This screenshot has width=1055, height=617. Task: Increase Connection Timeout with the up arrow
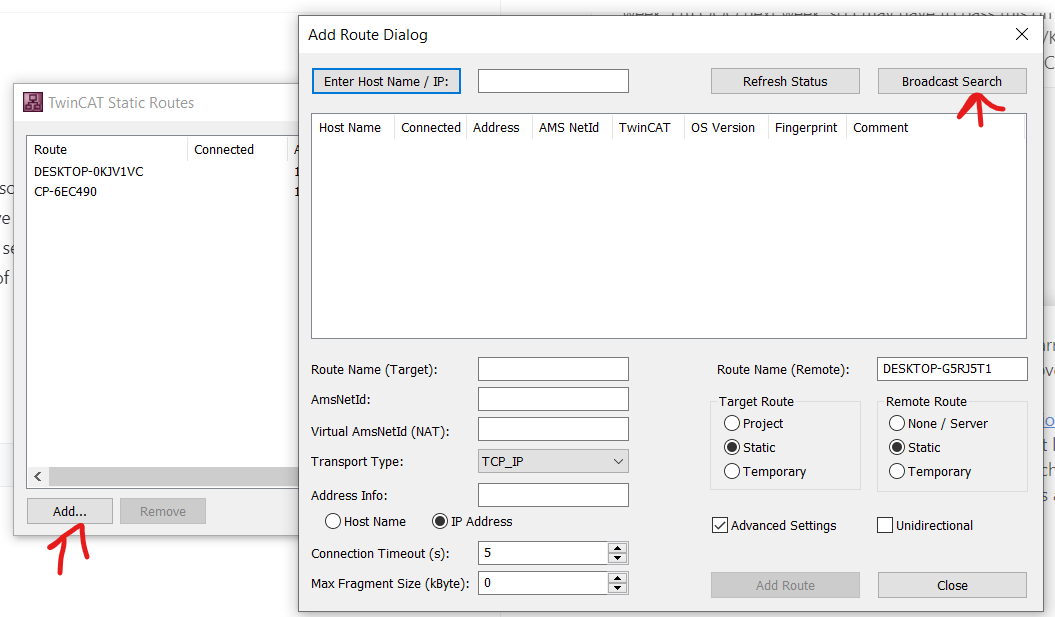[x=617, y=548]
